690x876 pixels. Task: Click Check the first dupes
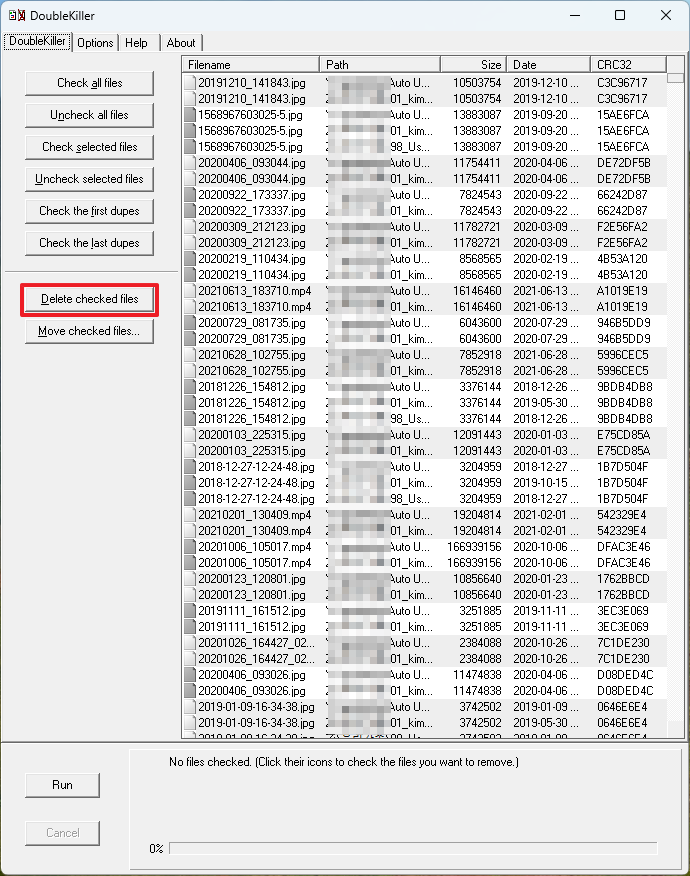pyautogui.click(x=89, y=211)
